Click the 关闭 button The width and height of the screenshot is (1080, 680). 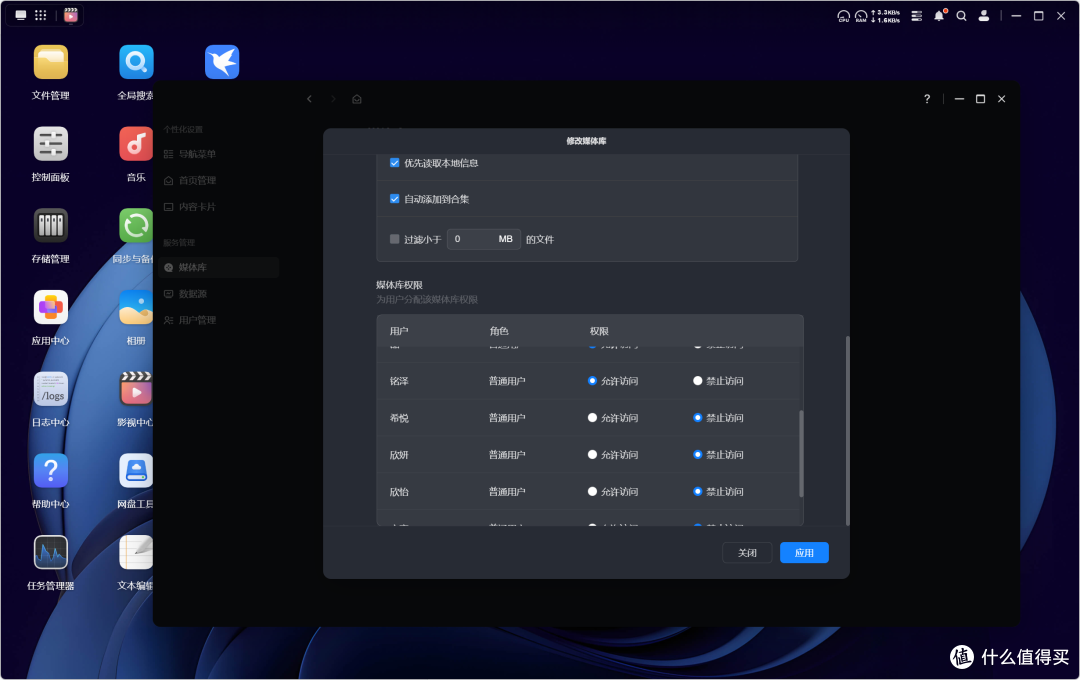[x=747, y=553]
